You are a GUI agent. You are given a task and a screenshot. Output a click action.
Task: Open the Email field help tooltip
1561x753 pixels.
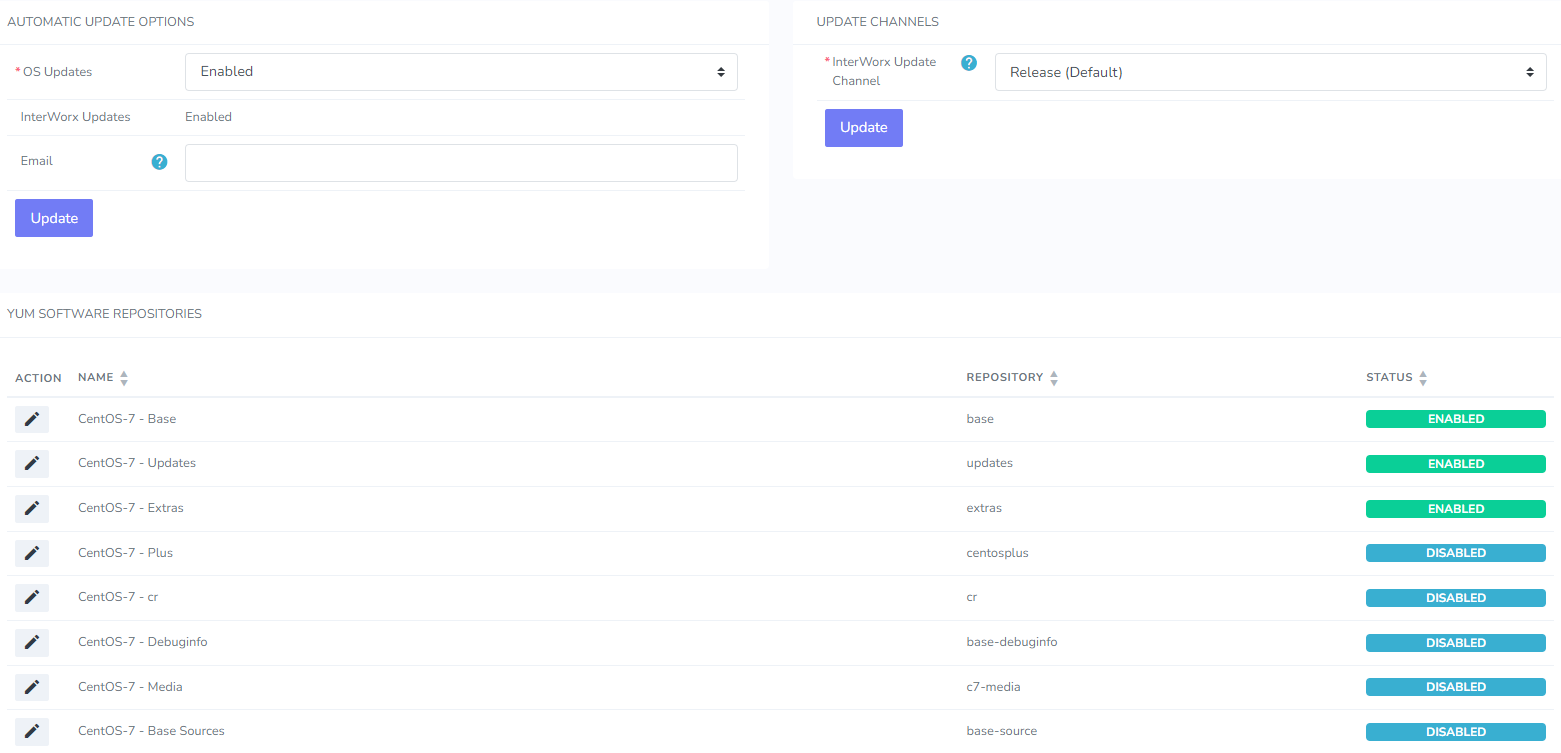159,161
